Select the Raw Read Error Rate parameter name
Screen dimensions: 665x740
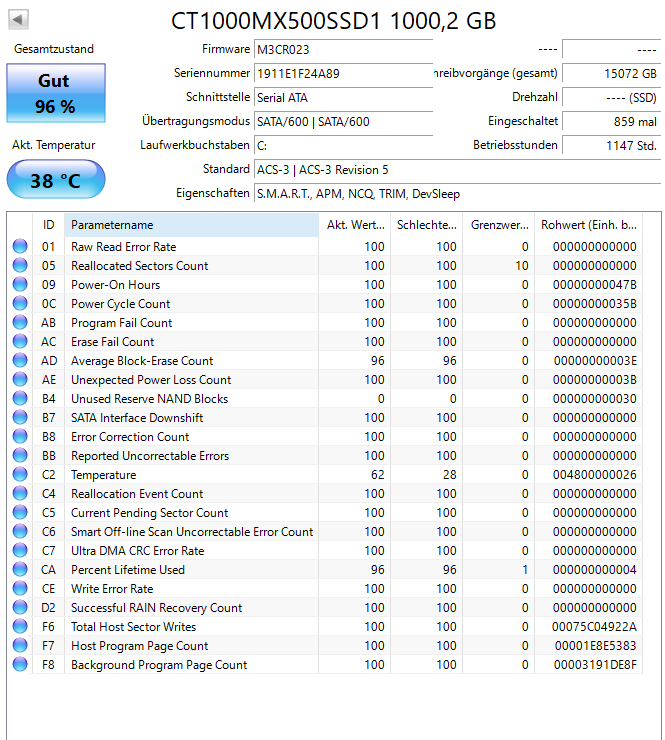point(124,247)
